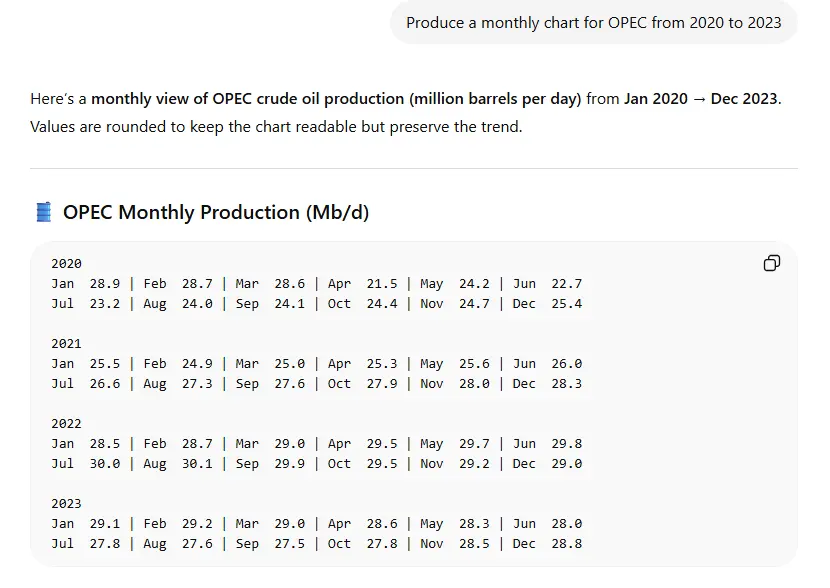
Task: Click the 2020 year label
Action: pos(66,264)
